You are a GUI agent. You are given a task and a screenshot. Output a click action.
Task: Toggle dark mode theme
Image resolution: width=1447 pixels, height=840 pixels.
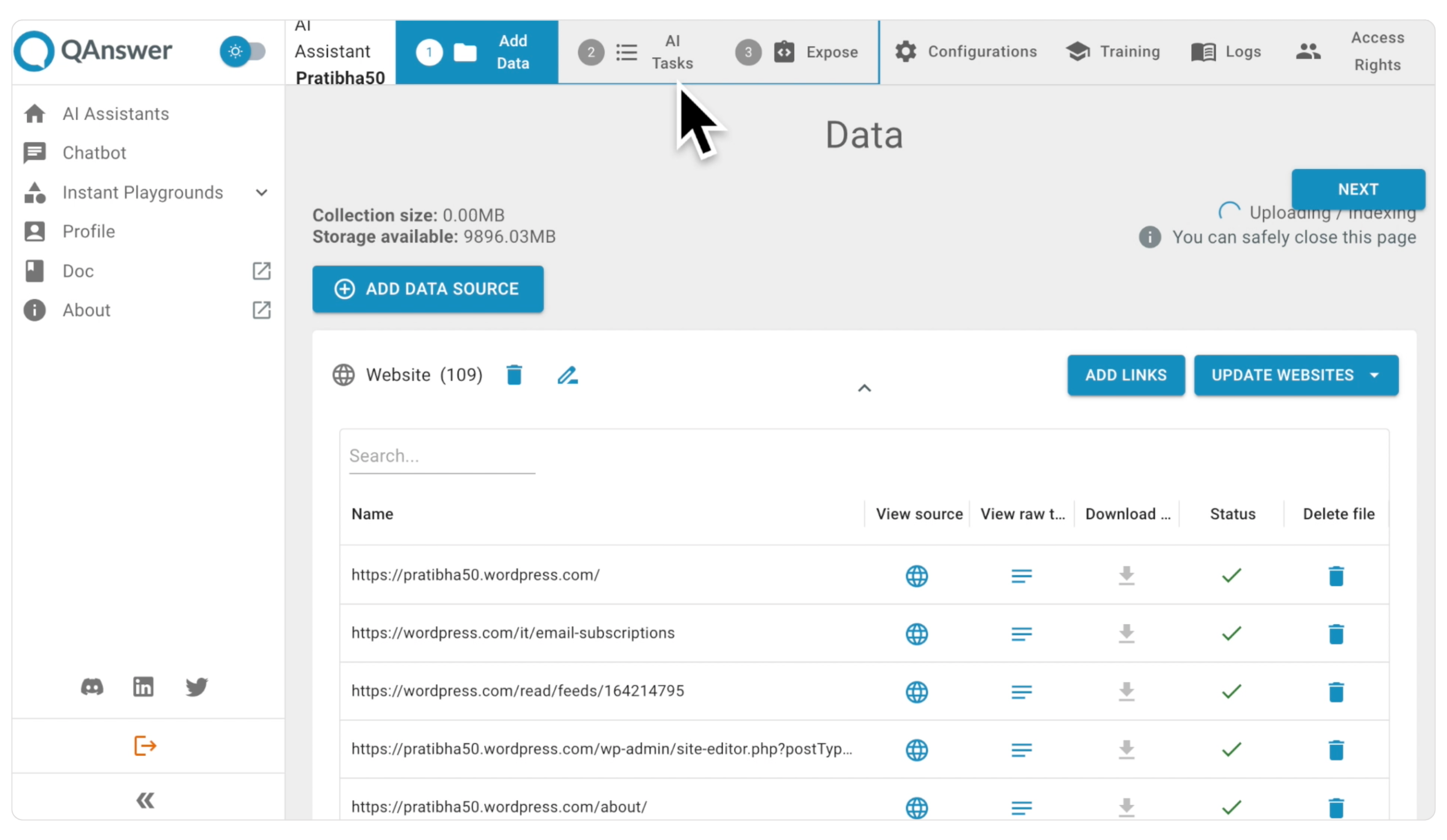[x=243, y=51]
